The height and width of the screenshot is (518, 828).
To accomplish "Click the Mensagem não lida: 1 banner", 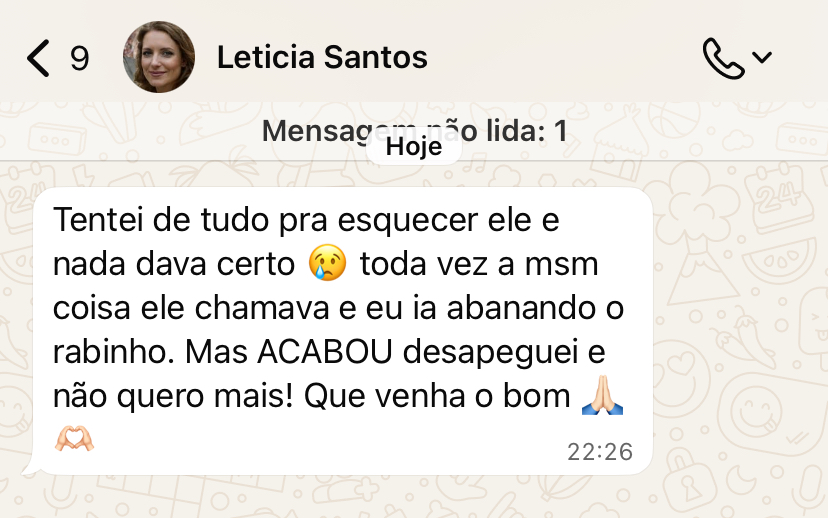I will pyautogui.click(x=414, y=131).
